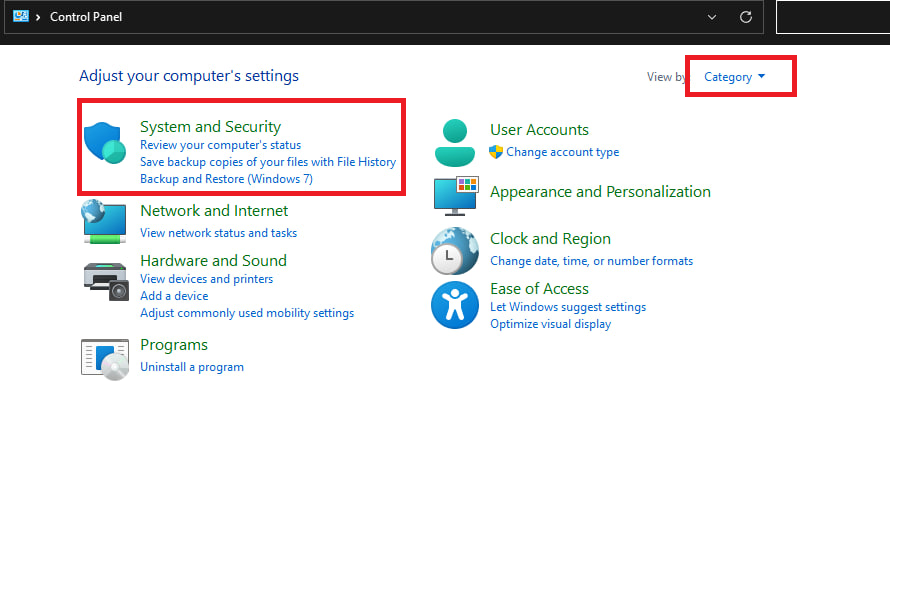Click the Ease of Access icon
This screenshot has width=921, height=614.
point(454,304)
